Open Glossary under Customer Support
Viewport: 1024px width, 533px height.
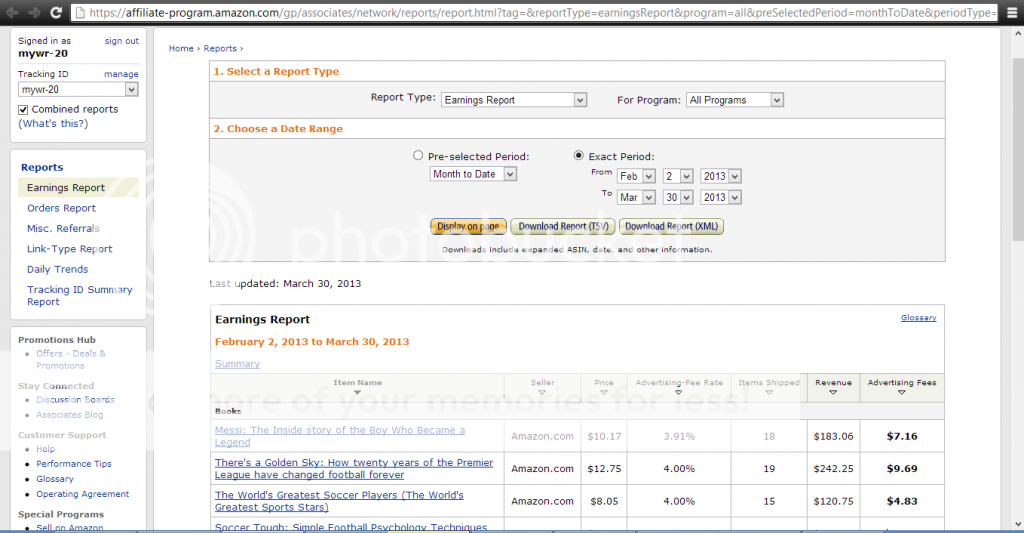point(55,479)
